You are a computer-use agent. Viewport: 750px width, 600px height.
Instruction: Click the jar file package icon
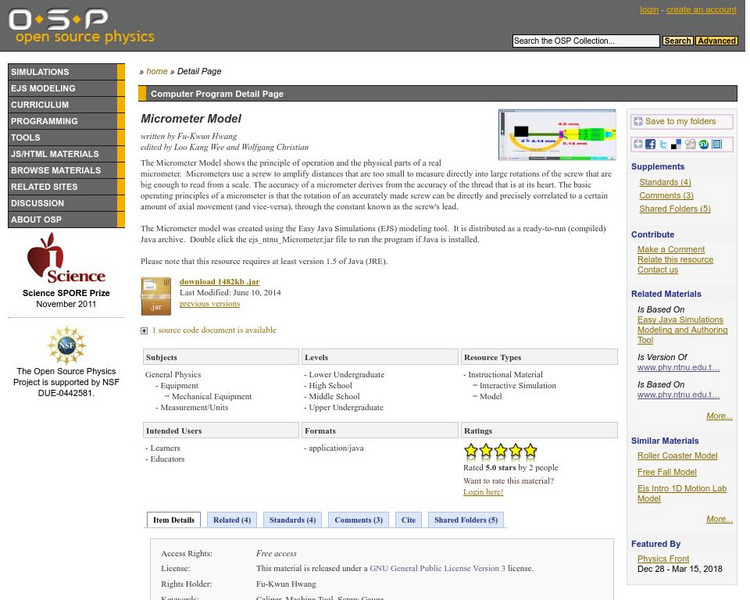tap(156, 296)
